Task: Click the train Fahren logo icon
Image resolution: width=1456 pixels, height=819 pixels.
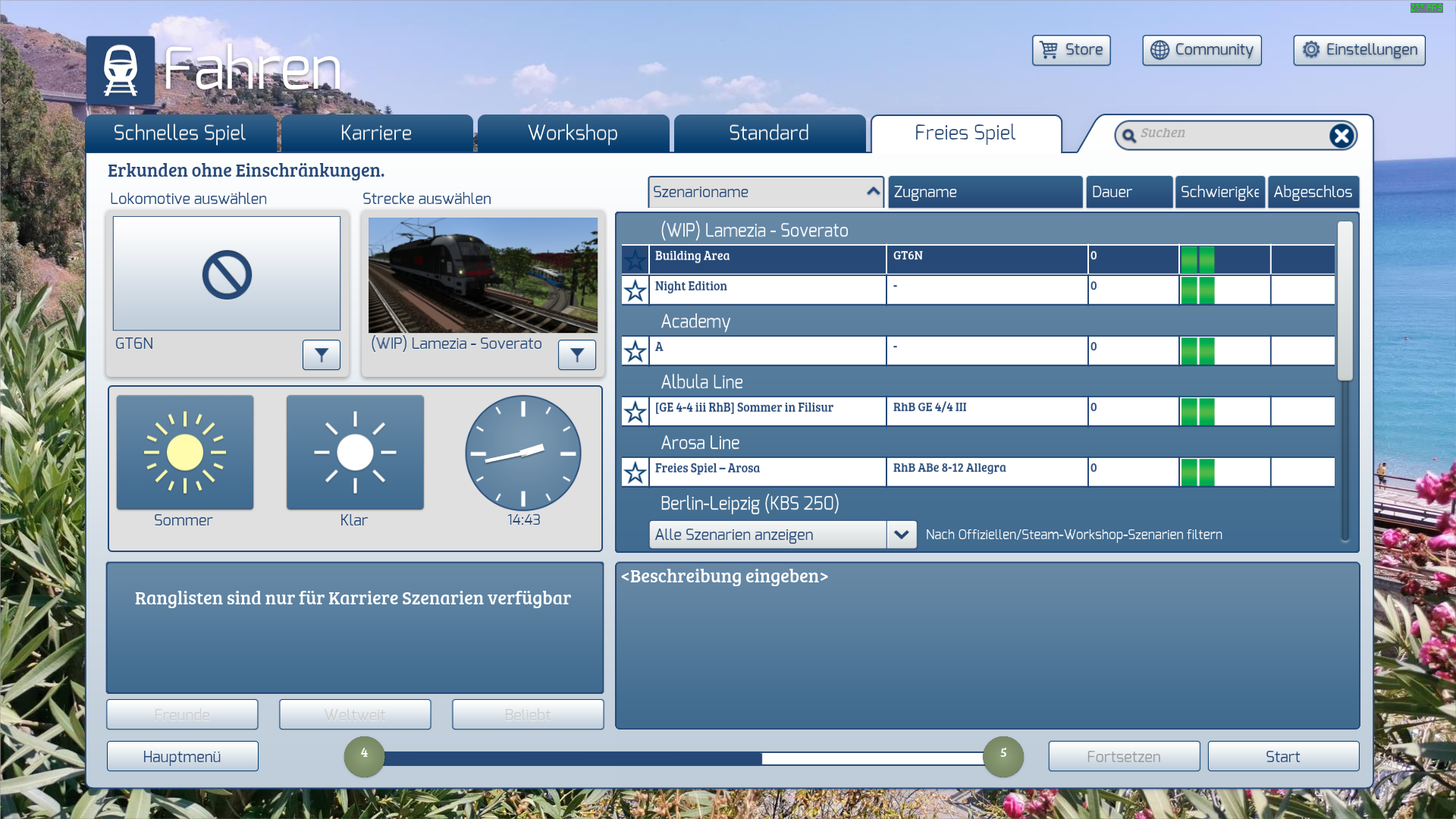Action: (x=121, y=71)
